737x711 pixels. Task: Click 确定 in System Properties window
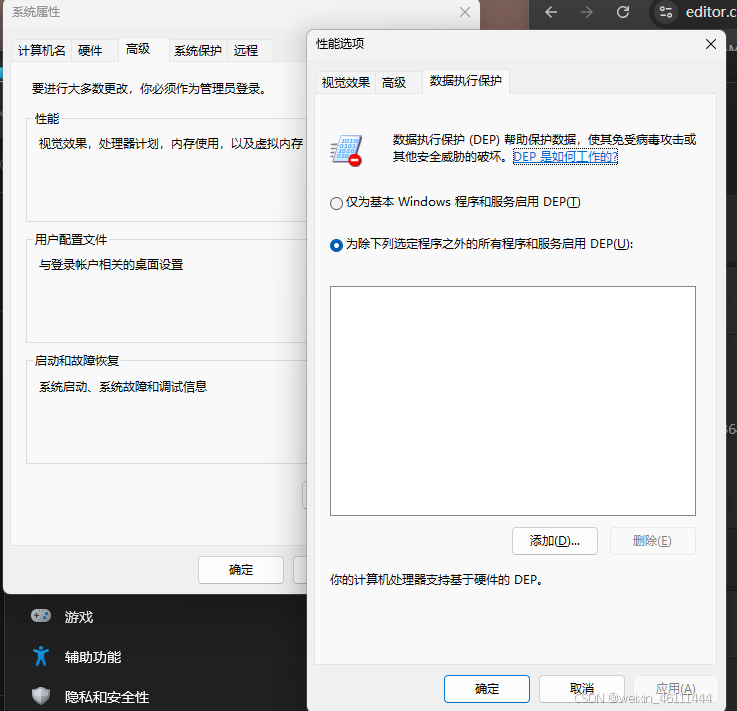[x=241, y=570]
